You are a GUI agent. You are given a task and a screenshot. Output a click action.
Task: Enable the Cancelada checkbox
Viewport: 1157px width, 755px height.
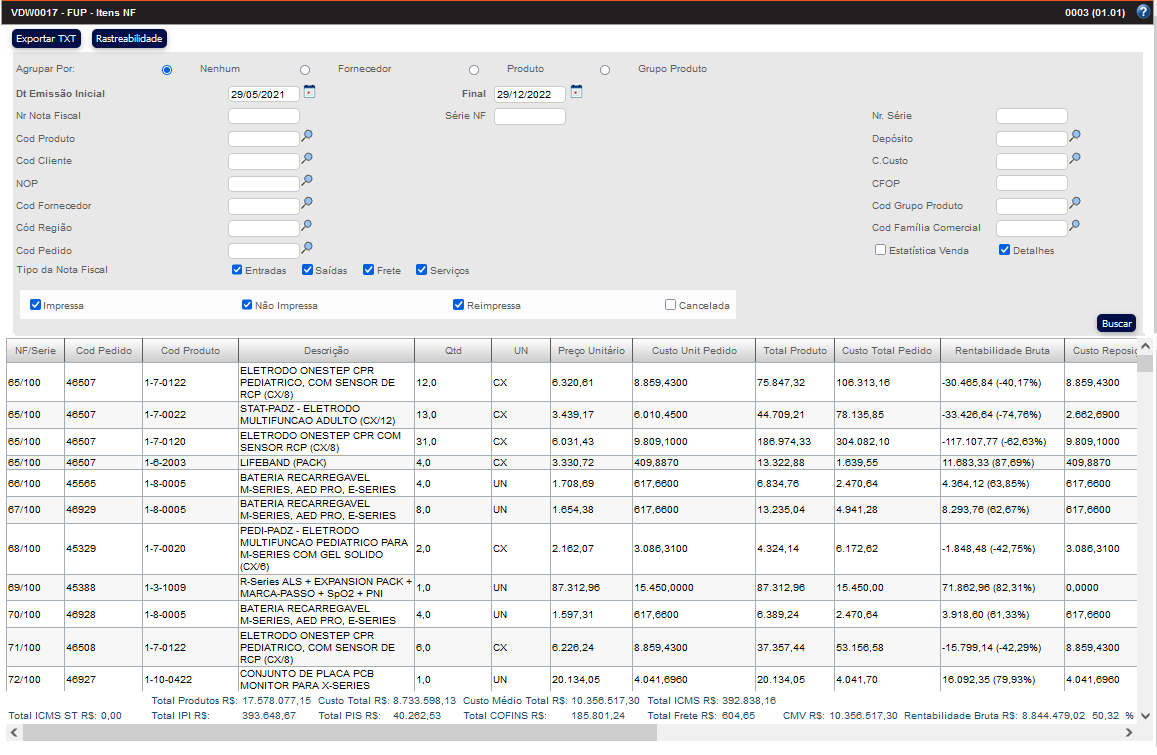671,305
